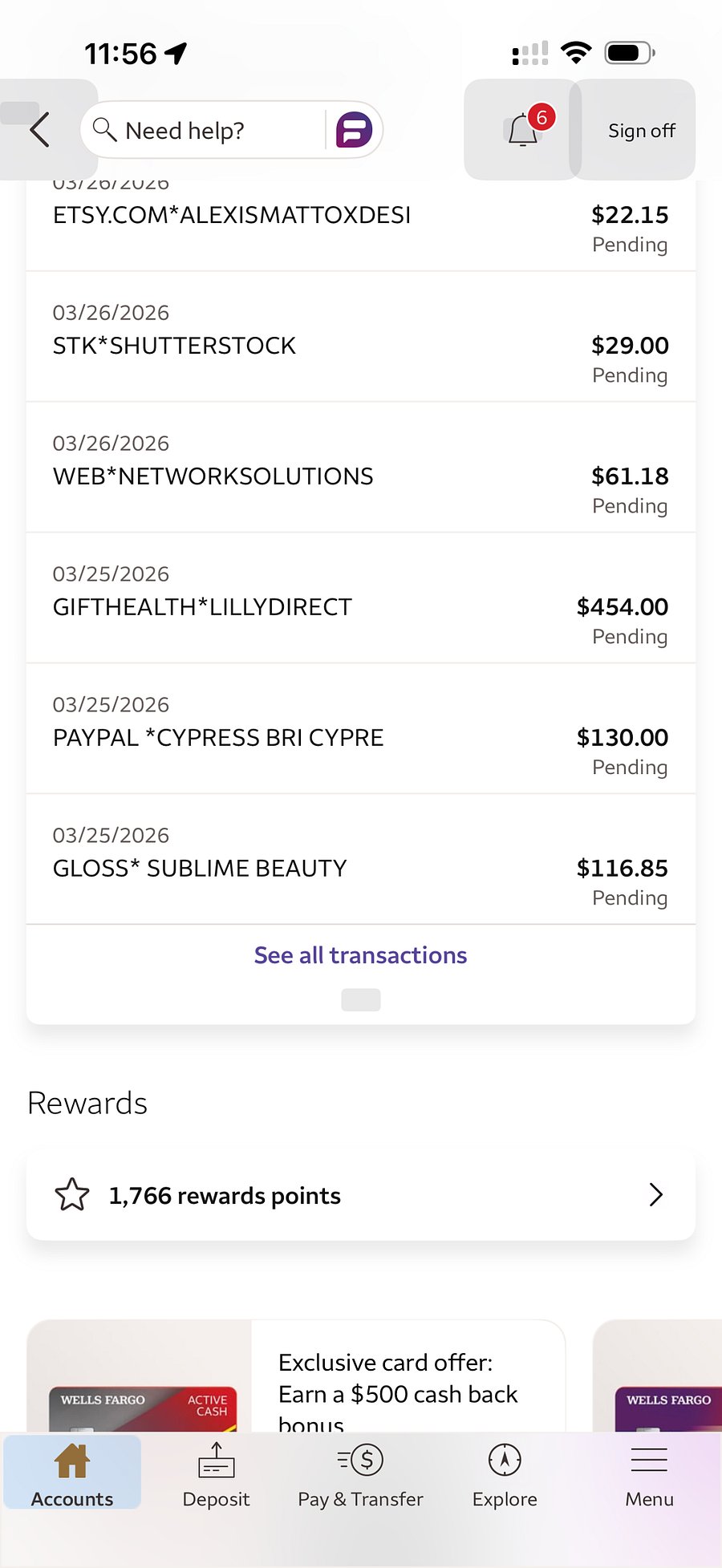
Task: Tap the magnifying glass search icon
Action: point(104,129)
